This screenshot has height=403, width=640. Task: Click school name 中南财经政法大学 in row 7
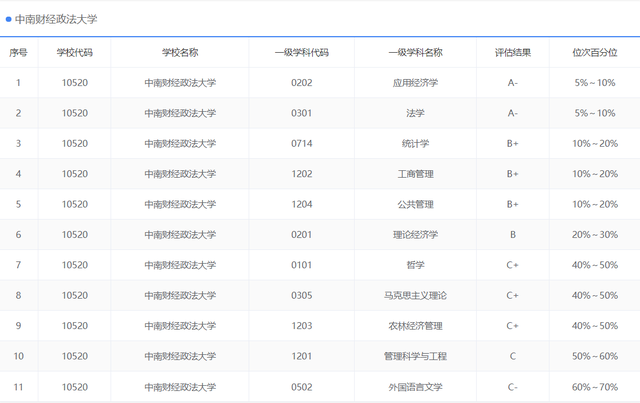[180, 265]
